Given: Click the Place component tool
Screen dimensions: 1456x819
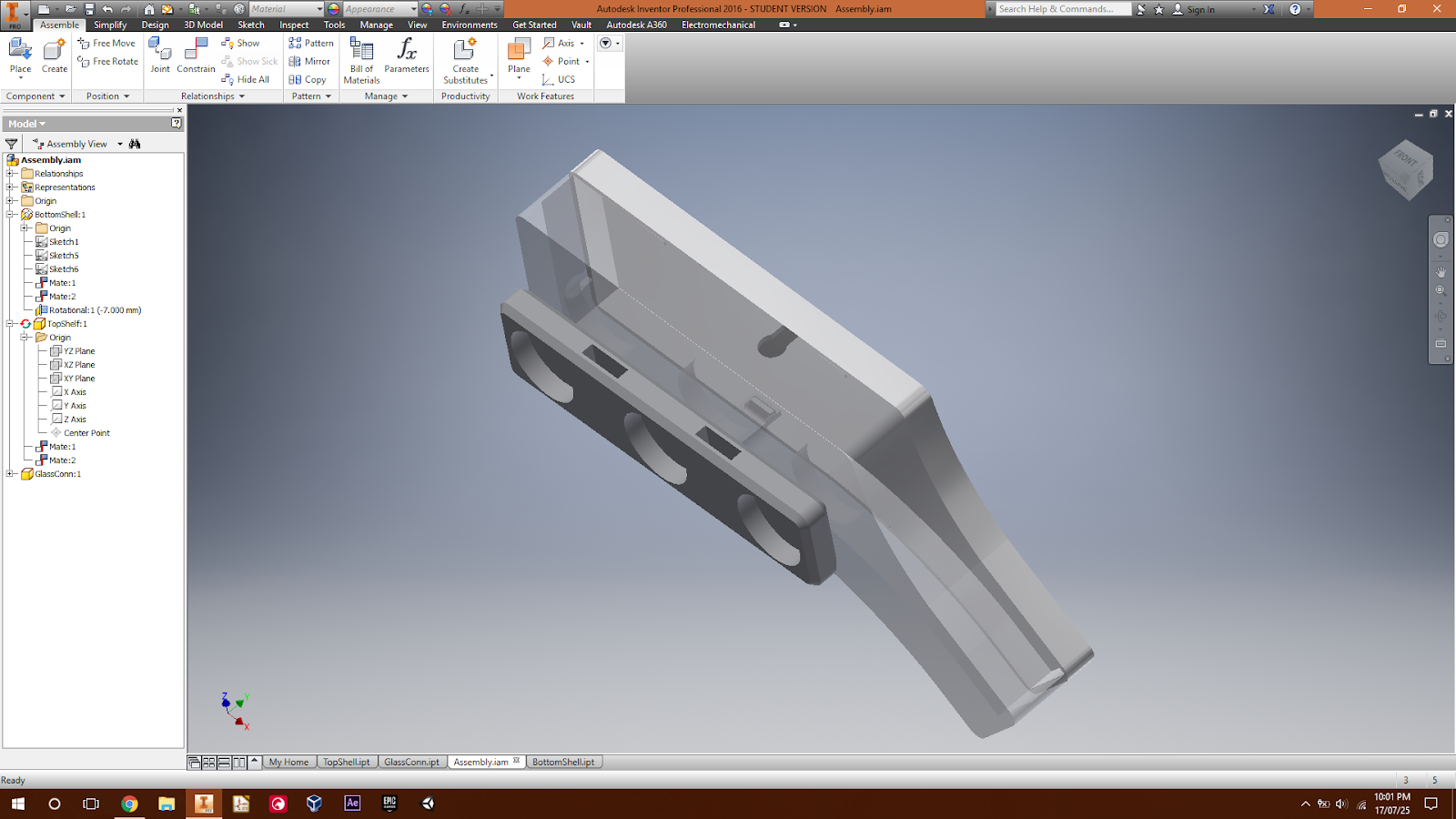Looking at the screenshot, I should [x=20, y=56].
